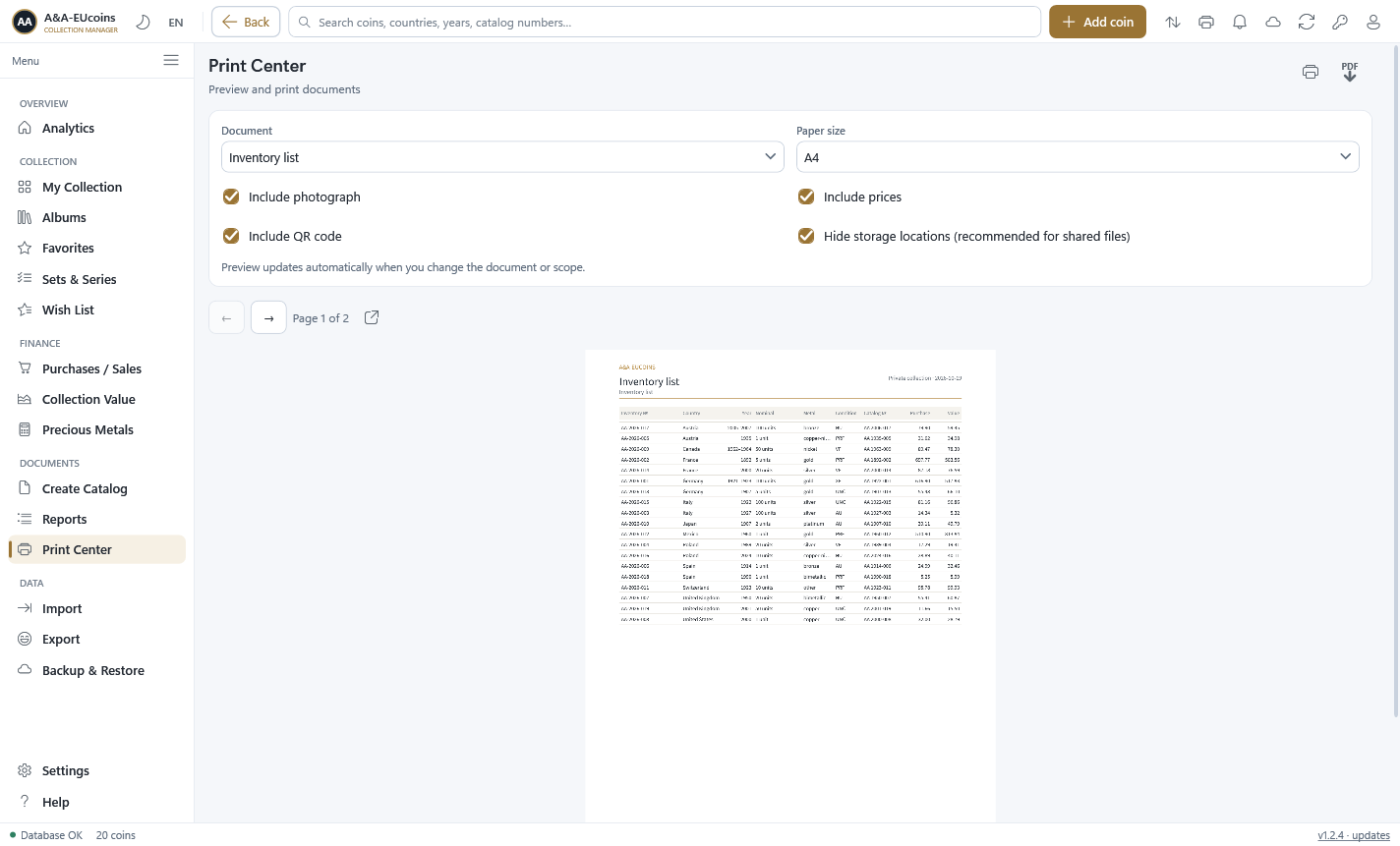
Task: Open preview in new window icon
Action: 372,317
